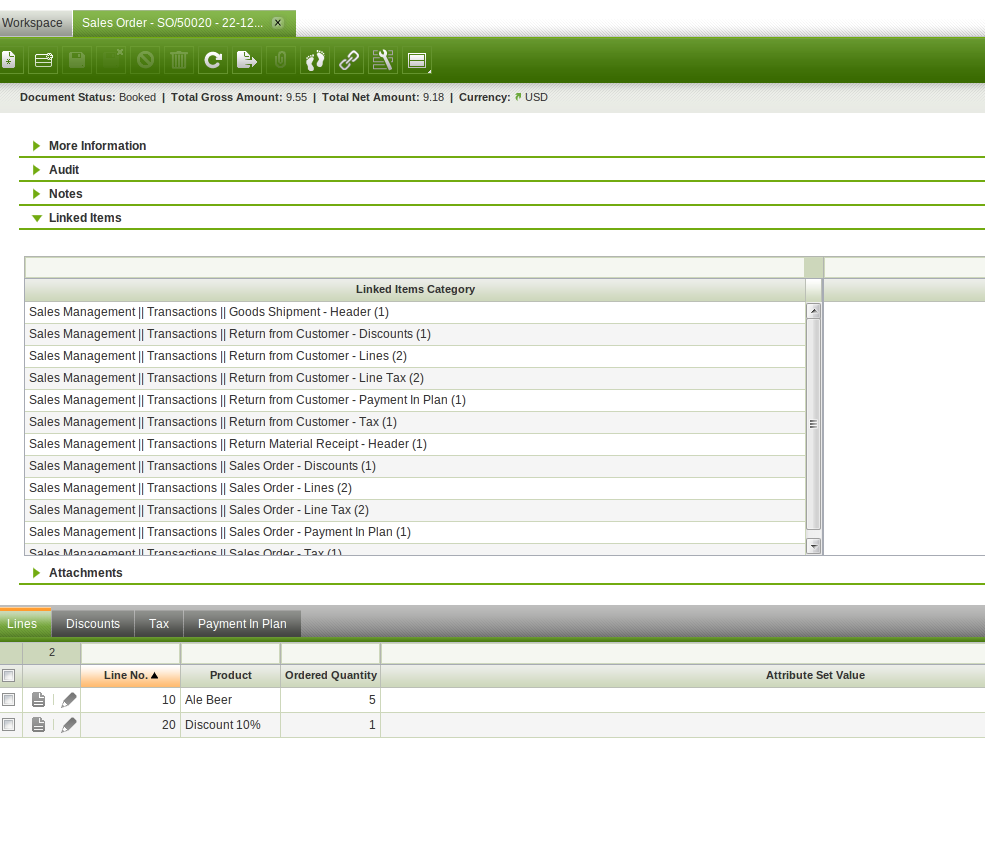Sort by Ordered Quantity column header

pyautogui.click(x=330, y=676)
